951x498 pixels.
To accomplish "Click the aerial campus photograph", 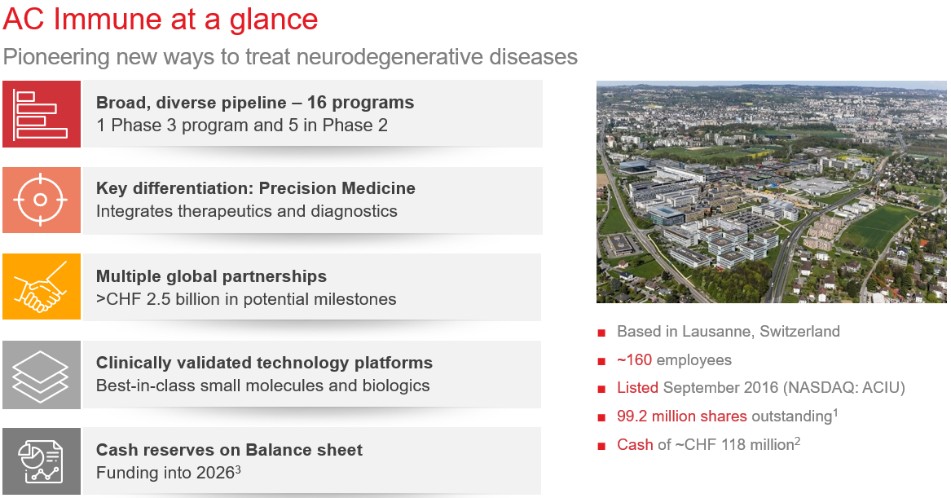I will click(x=771, y=192).
